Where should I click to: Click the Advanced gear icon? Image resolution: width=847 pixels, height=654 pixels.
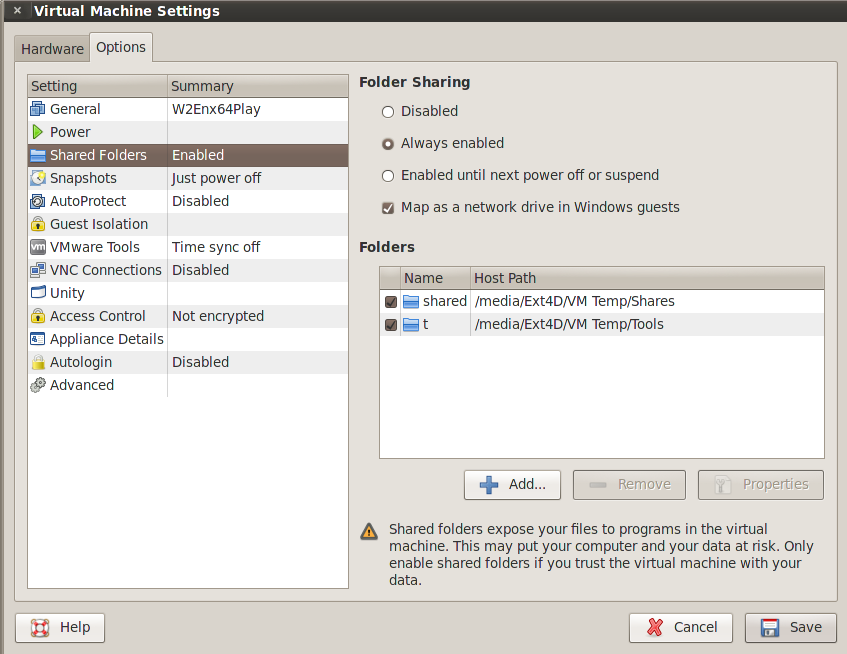click(x=38, y=385)
